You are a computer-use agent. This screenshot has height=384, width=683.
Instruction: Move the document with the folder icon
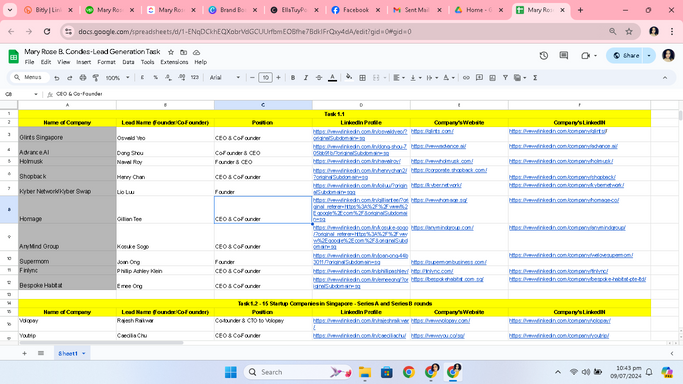pos(183,52)
